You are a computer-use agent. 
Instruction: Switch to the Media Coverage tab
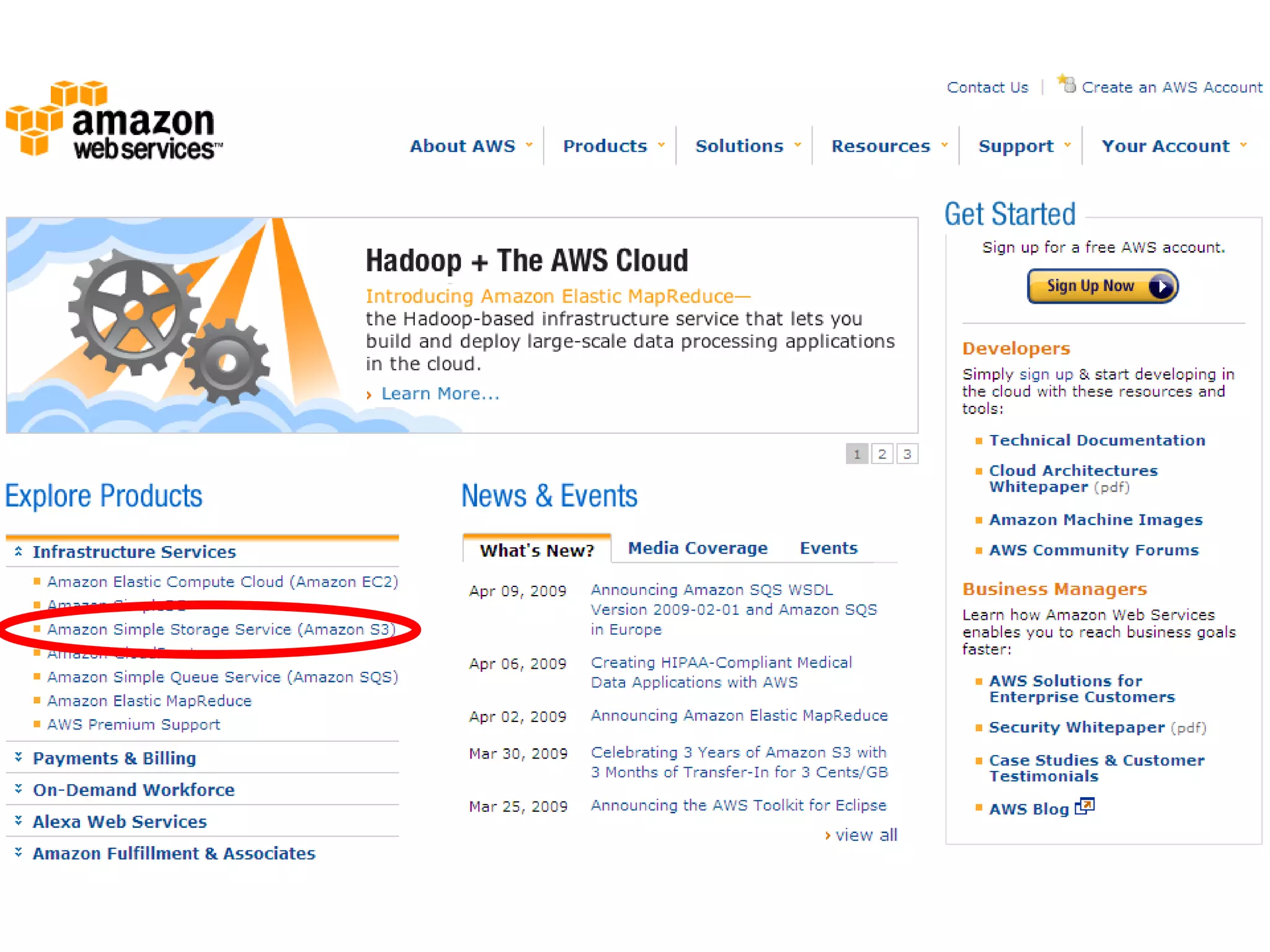698,548
